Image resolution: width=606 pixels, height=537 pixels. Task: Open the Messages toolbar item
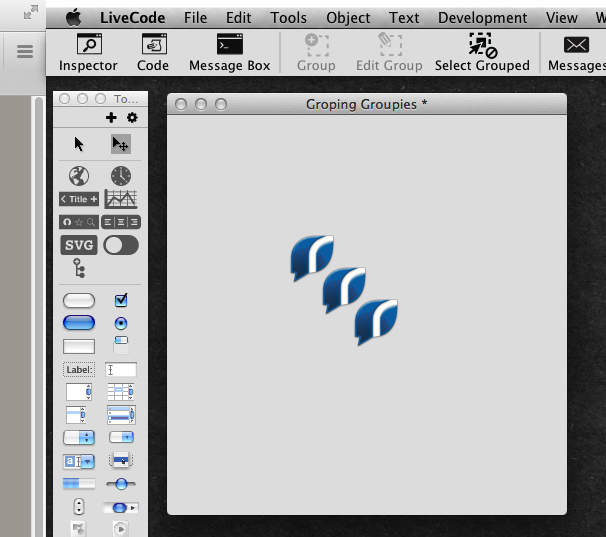pyautogui.click(x=577, y=53)
